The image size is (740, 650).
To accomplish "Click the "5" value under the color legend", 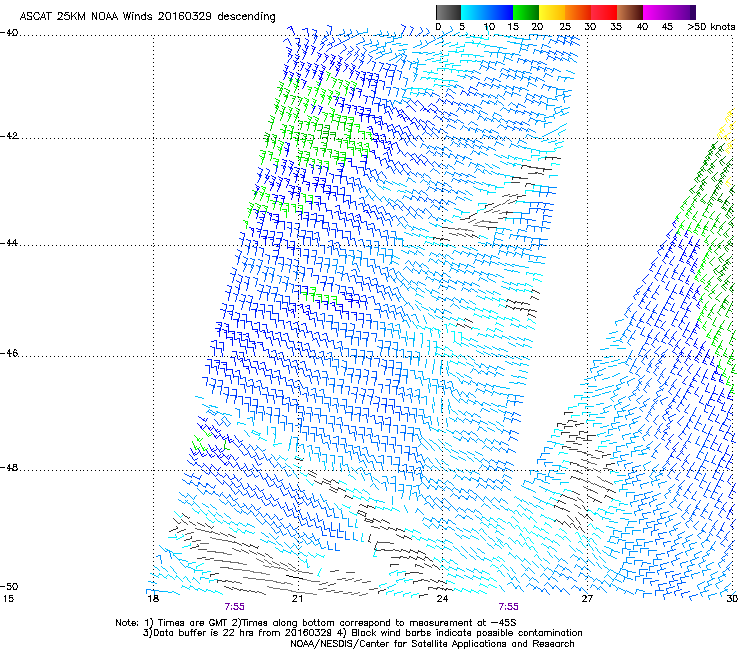I will pos(462,27).
